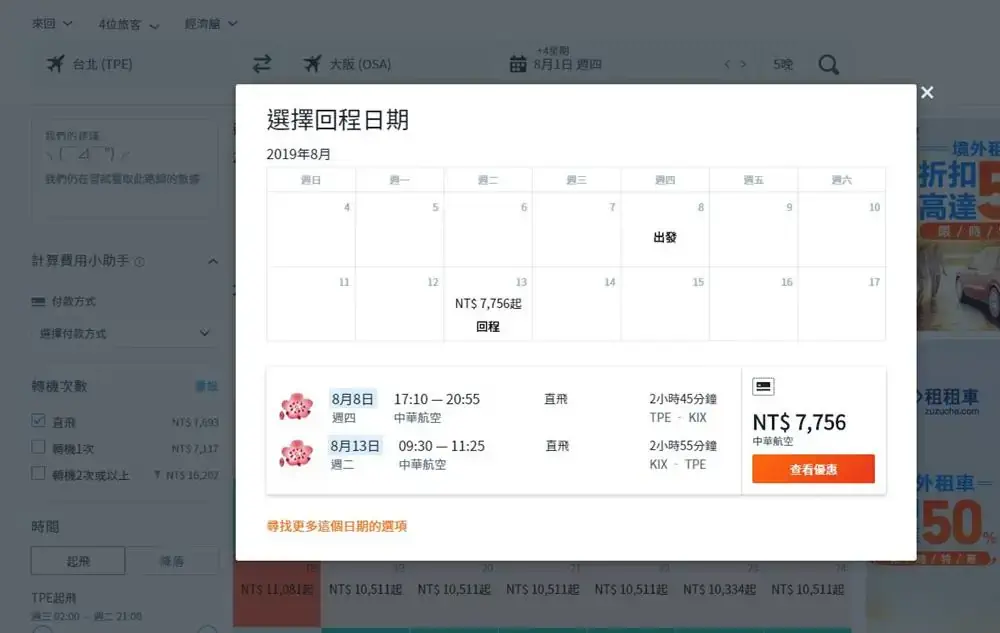
Task: Click the 8月1日 週四 date field
Action: point(568,64)
